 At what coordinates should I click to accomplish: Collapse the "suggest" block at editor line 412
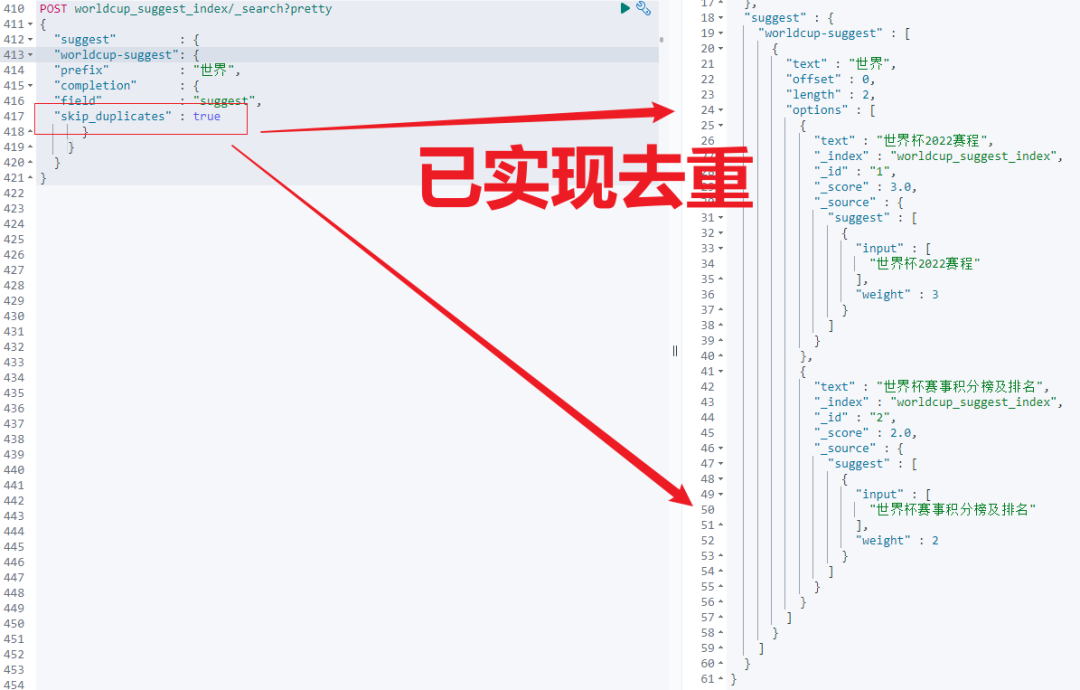click(x=30, y=39)
